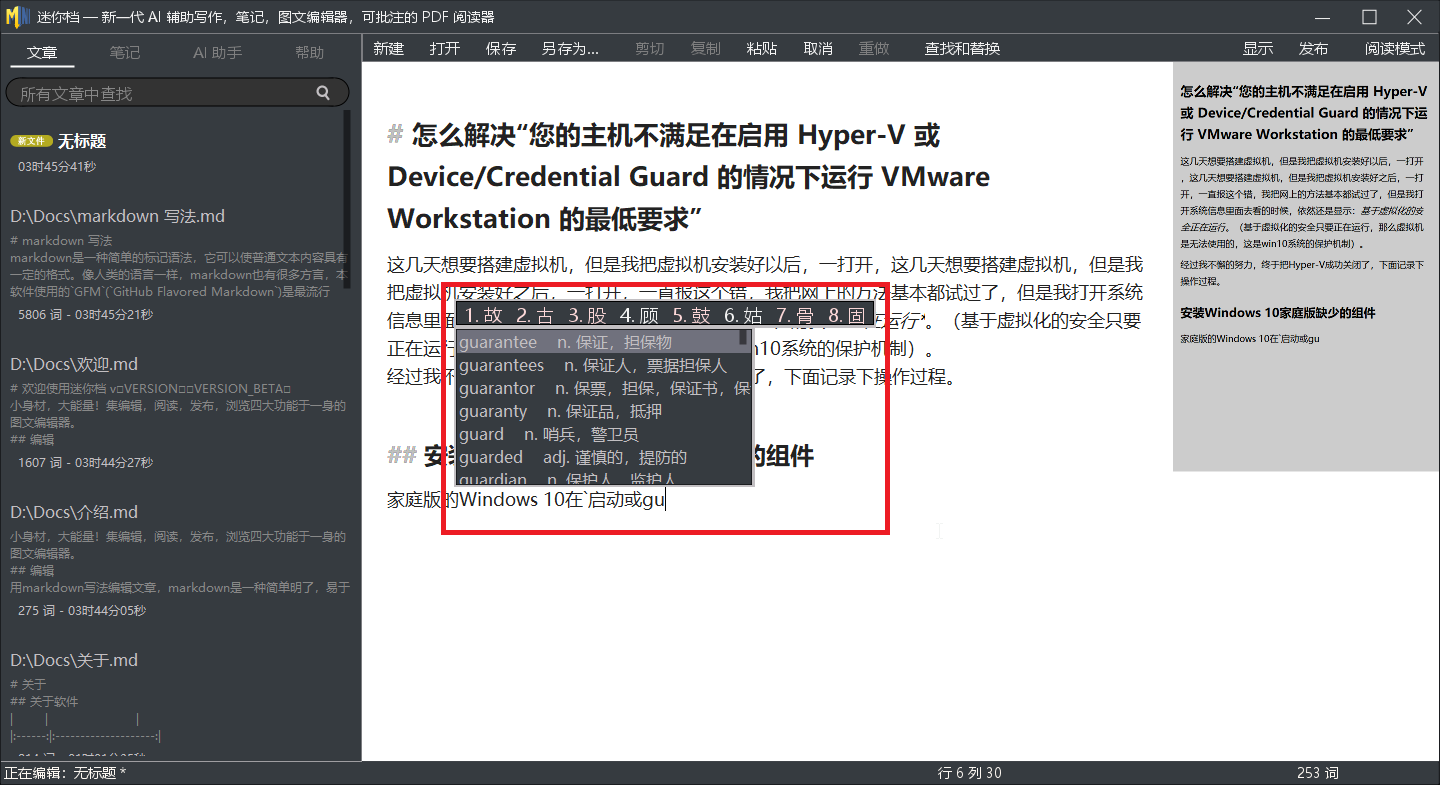Click 打开 in the toolbar

click(x=445, y=48)
